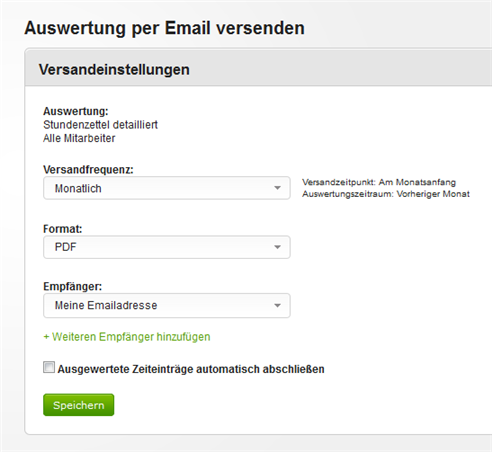Open the Format dropdown showing PDF
This screenshot has height=452, width=492.
point(167,247)
